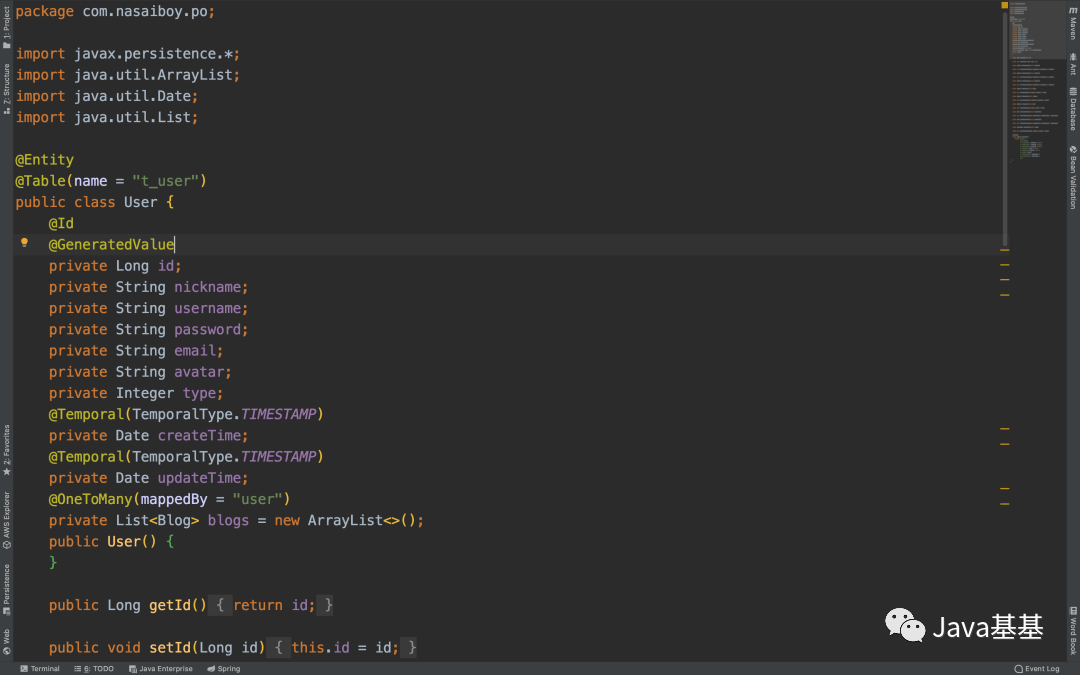The width and height of the screenshot is (1080, 675).
Task: Open the Word Book tool window
Action: [x=1072, y=630]
